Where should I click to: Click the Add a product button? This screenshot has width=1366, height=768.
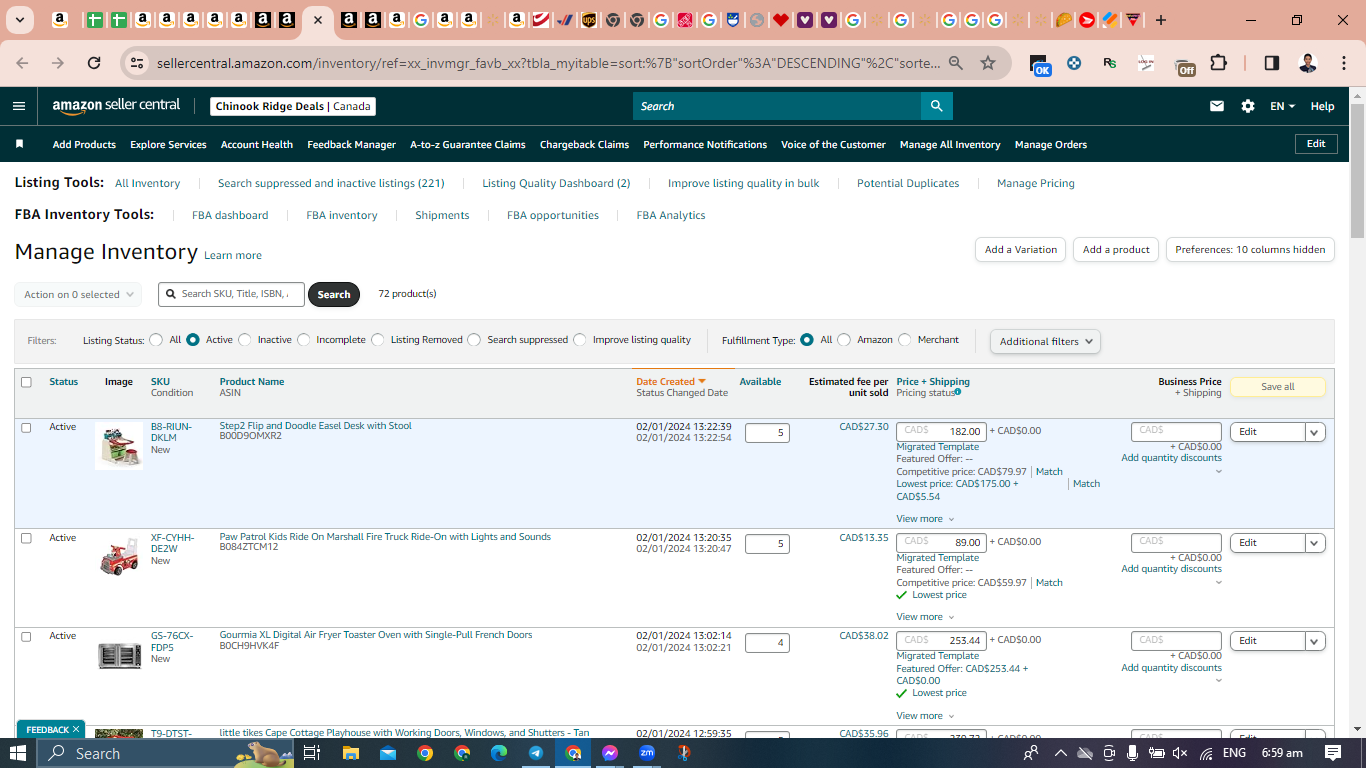(x=1116, y=250)
